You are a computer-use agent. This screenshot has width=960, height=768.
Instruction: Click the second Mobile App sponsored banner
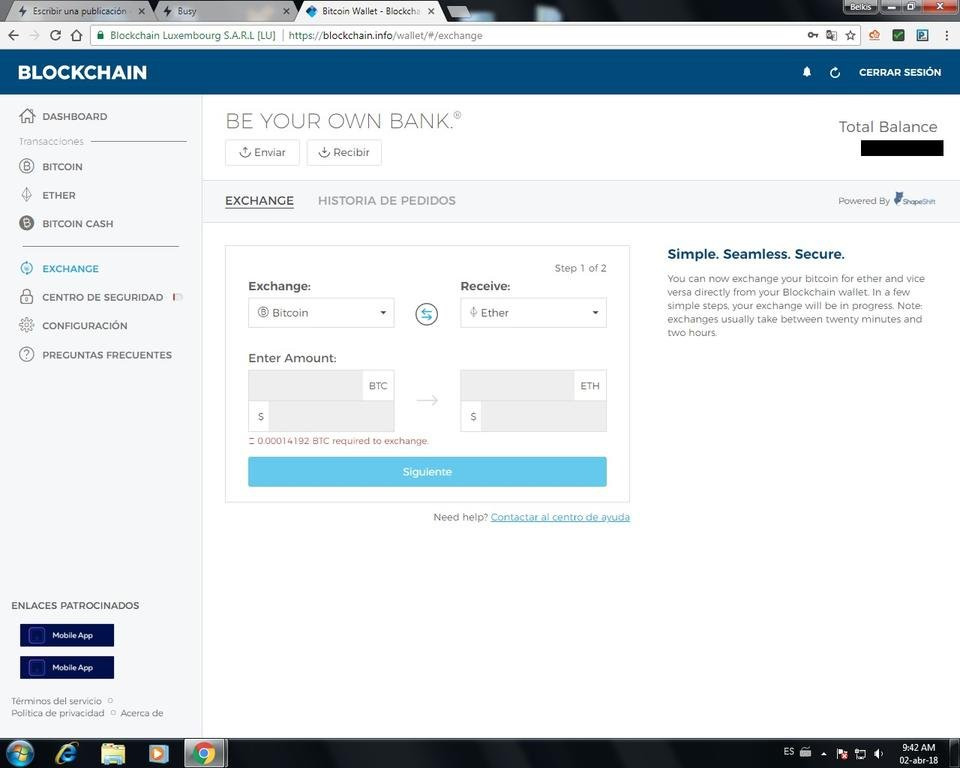[x=67, y=668]
